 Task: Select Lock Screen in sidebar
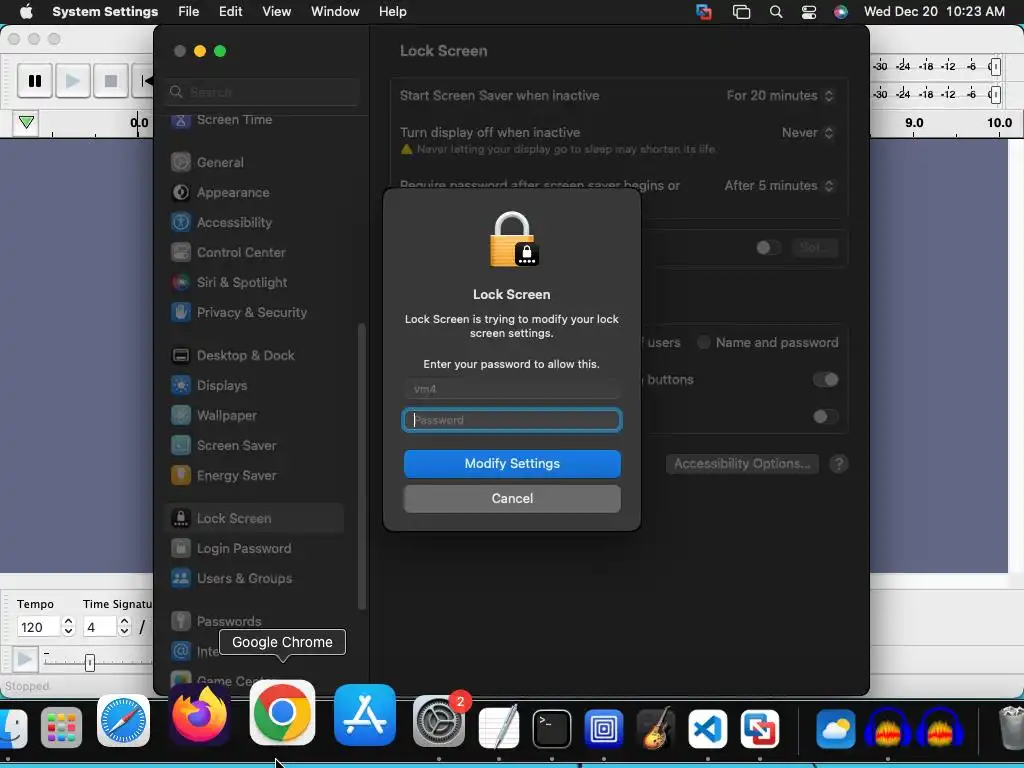(x=255, y=518)
